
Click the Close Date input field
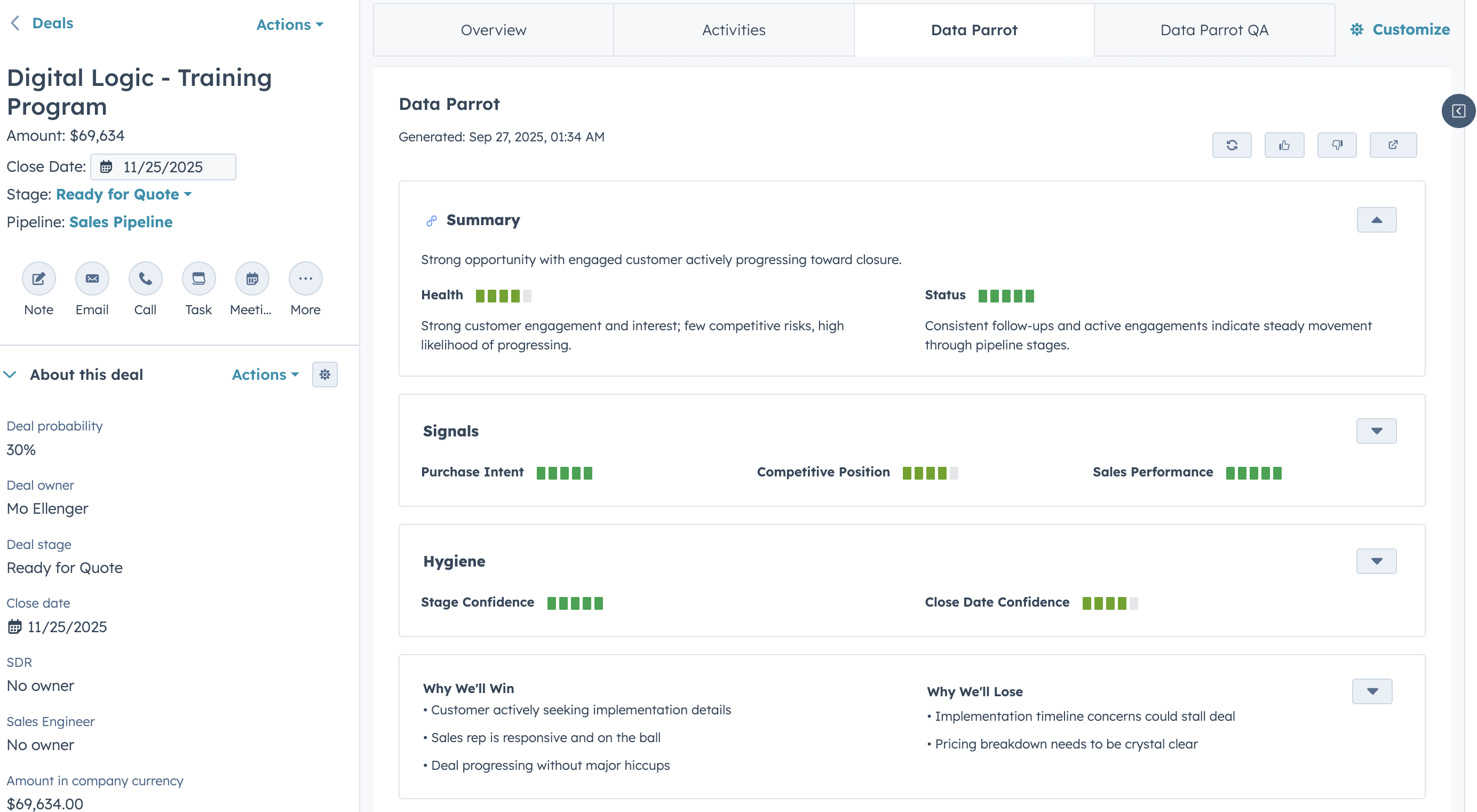pyautogui.click(x=163, y=167)
